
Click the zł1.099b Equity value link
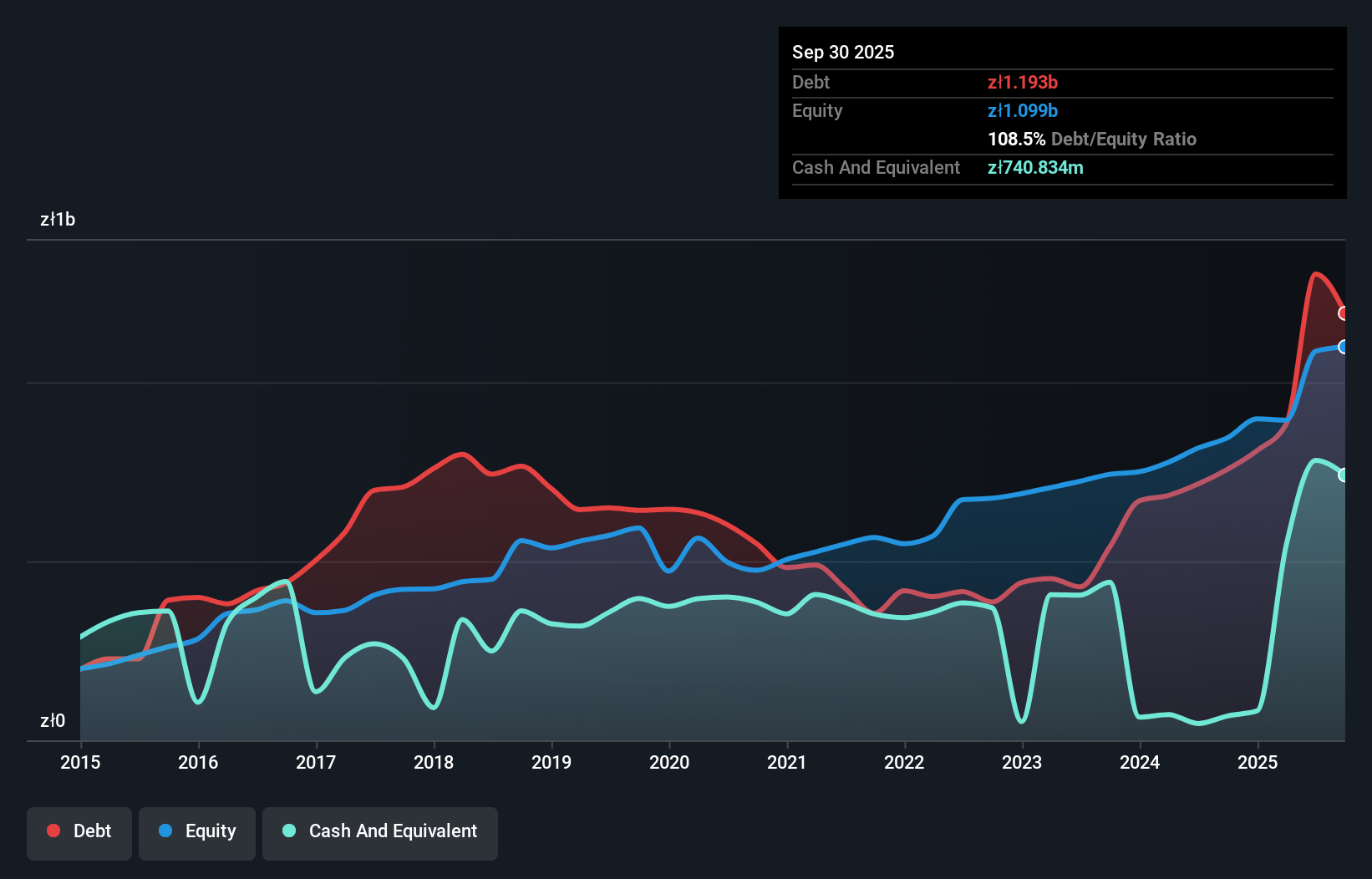[1023, 110]
